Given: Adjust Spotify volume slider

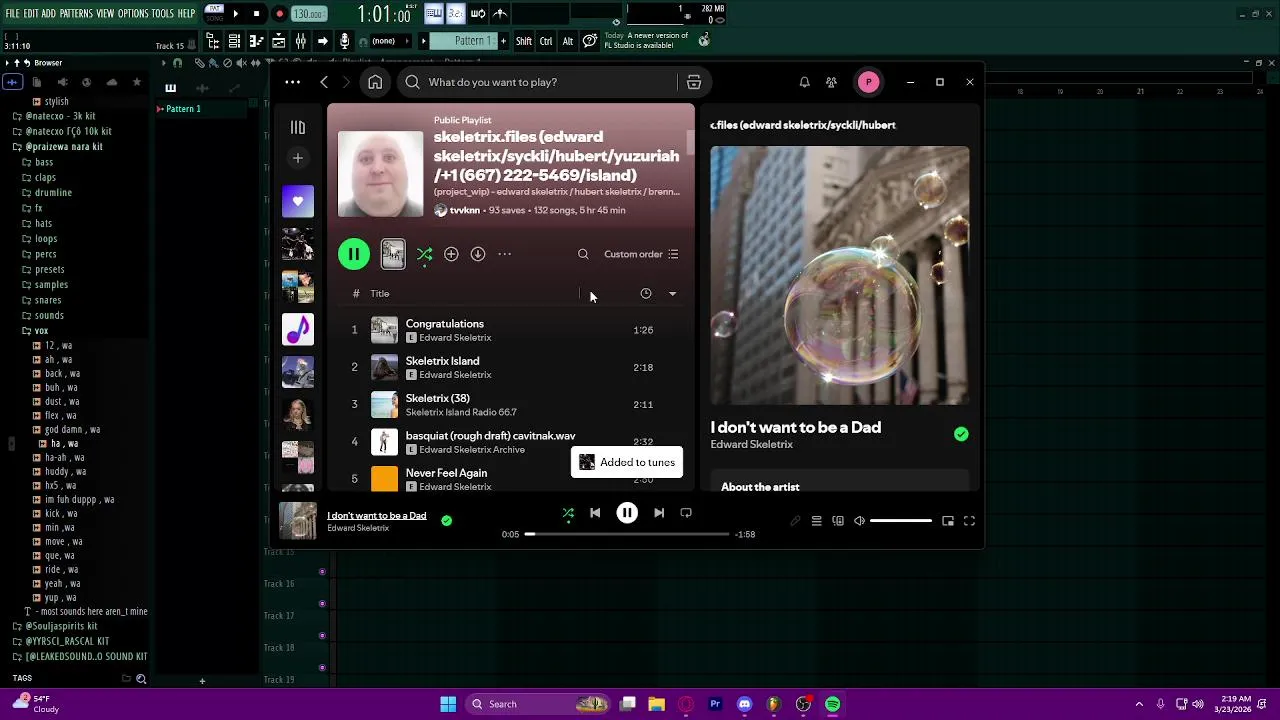Looking at the screenshot, I should 901,521.
